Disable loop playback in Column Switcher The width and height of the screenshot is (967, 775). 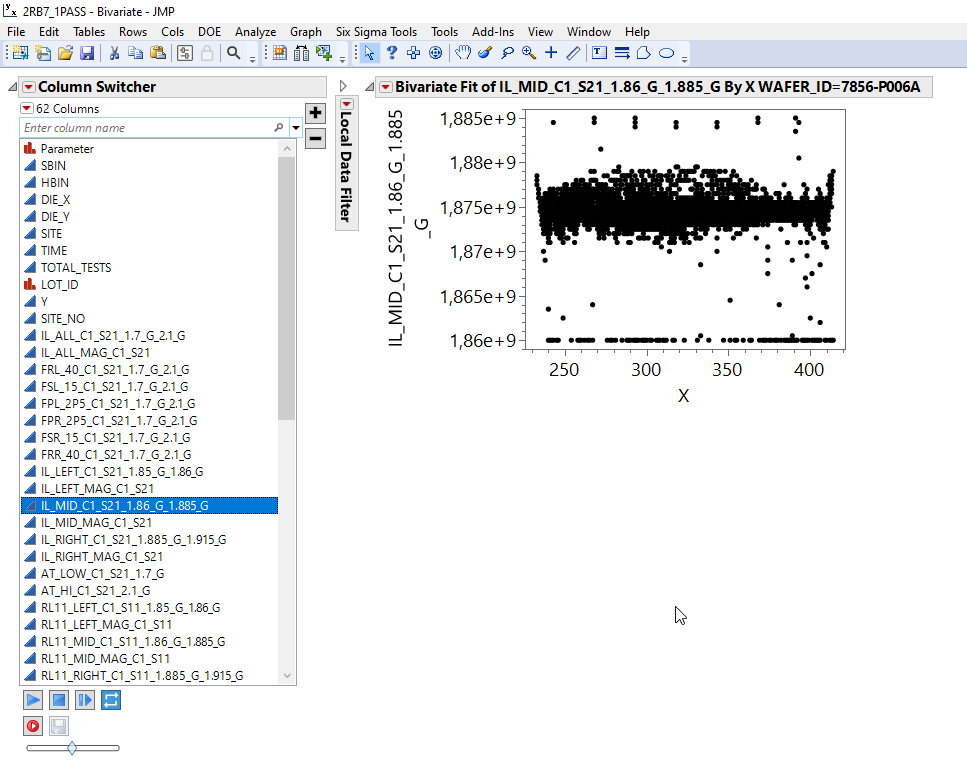tap(111, 700)
